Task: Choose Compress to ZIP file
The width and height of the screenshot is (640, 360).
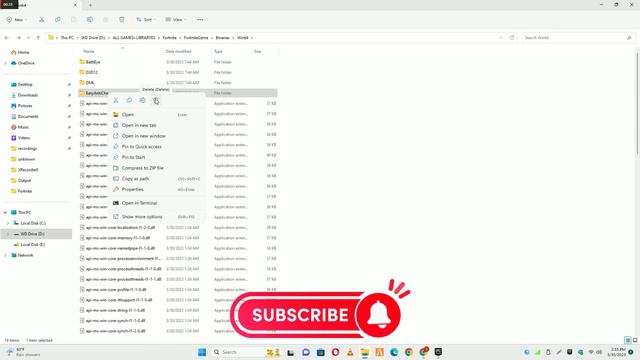Action: point(157,168)
